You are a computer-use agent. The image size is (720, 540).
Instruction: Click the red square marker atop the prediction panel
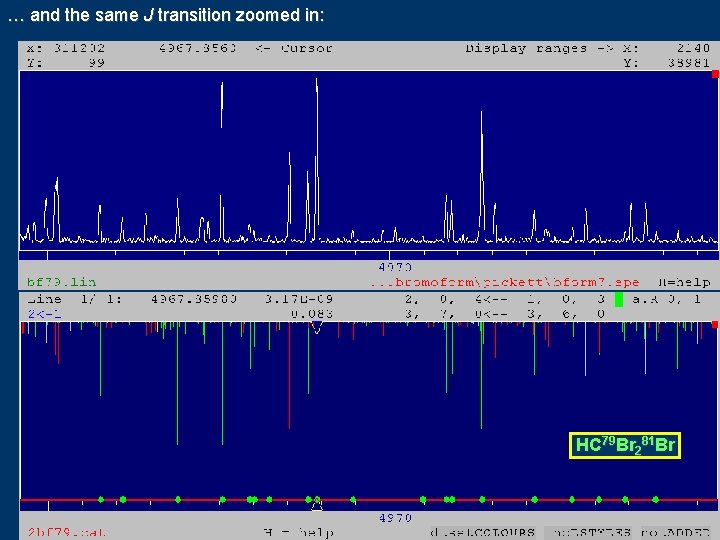click(x=715, y=325)
